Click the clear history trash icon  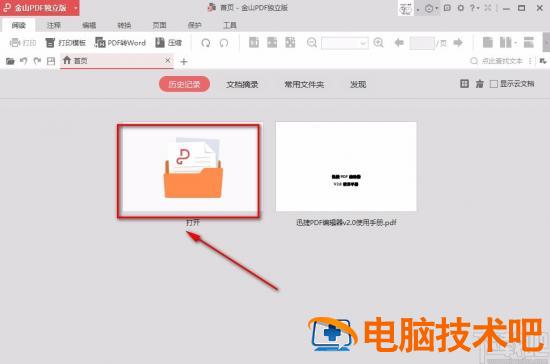click(x=479, y=84)
